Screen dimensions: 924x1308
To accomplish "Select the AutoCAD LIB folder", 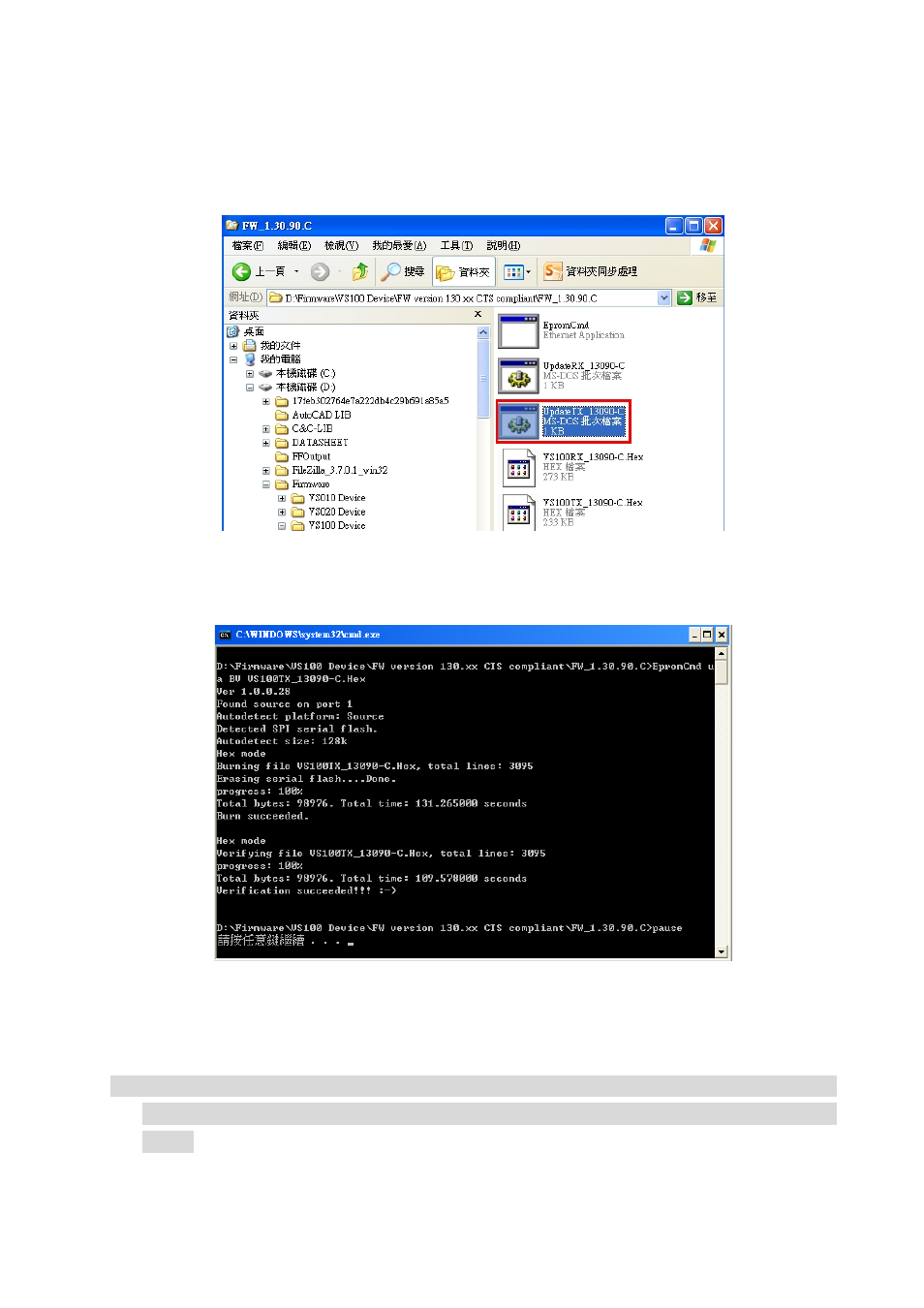I will point(322,416).
